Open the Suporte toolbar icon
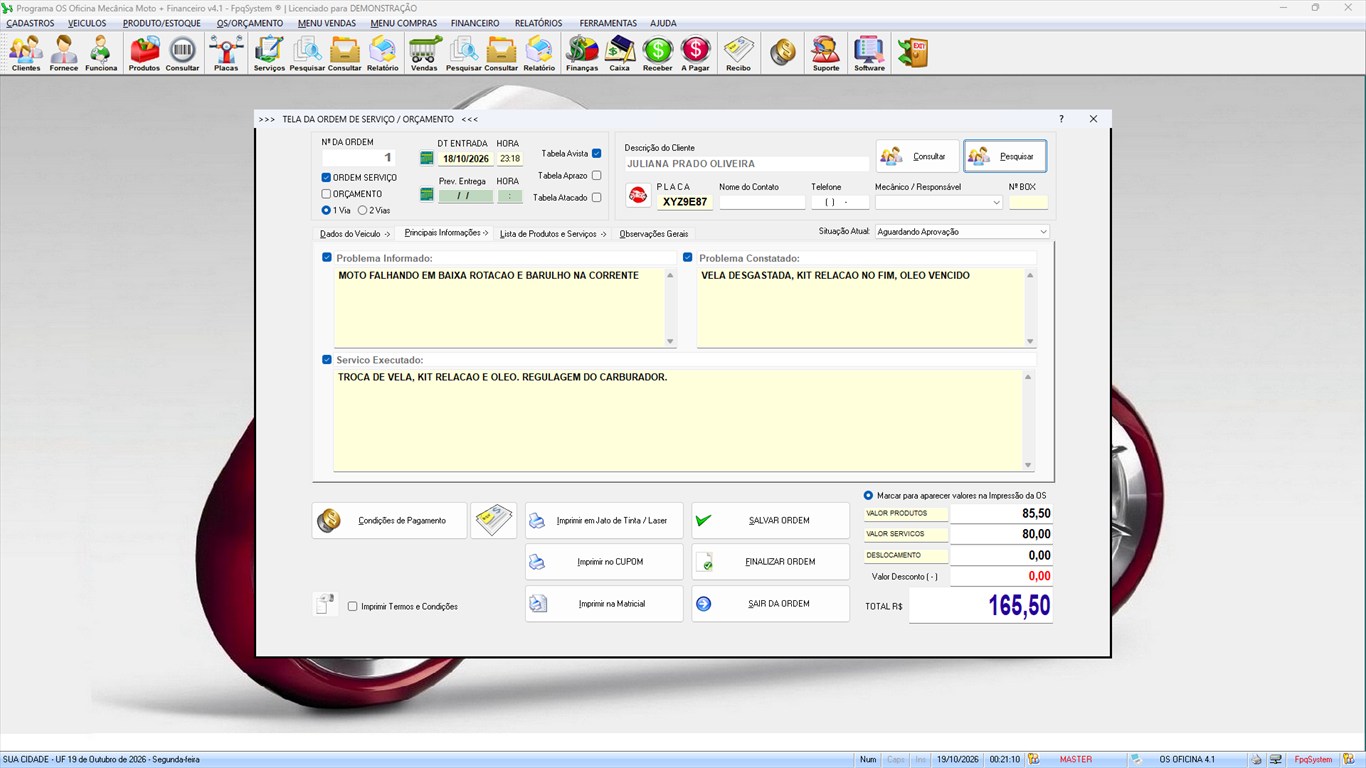 826,53
